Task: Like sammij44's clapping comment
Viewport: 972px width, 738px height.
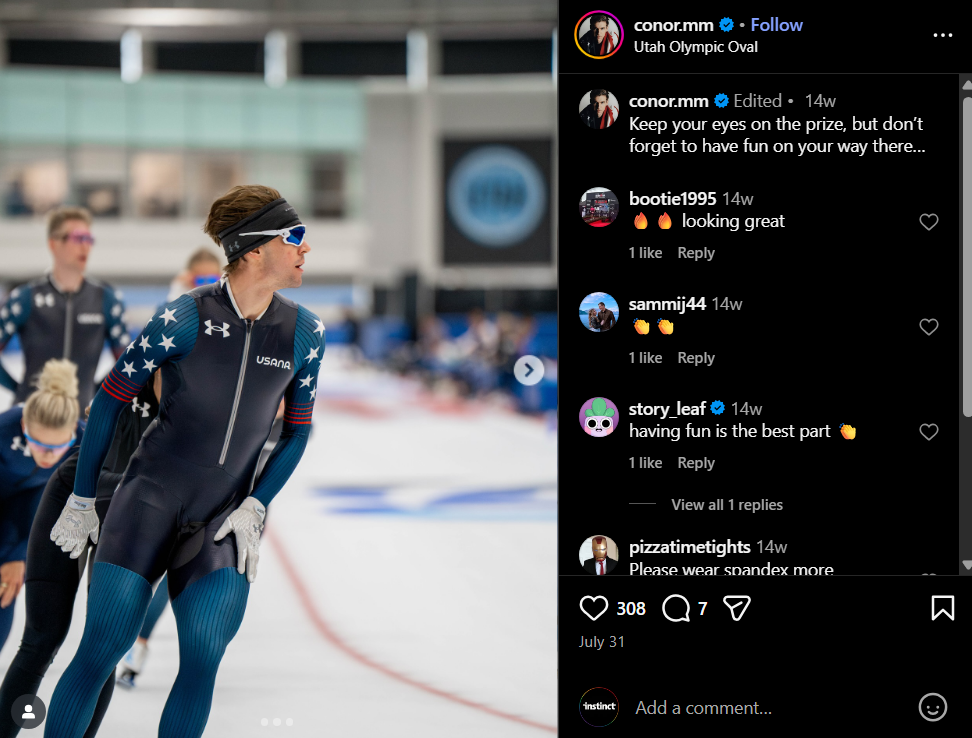Action: click(x=928, y=327)
